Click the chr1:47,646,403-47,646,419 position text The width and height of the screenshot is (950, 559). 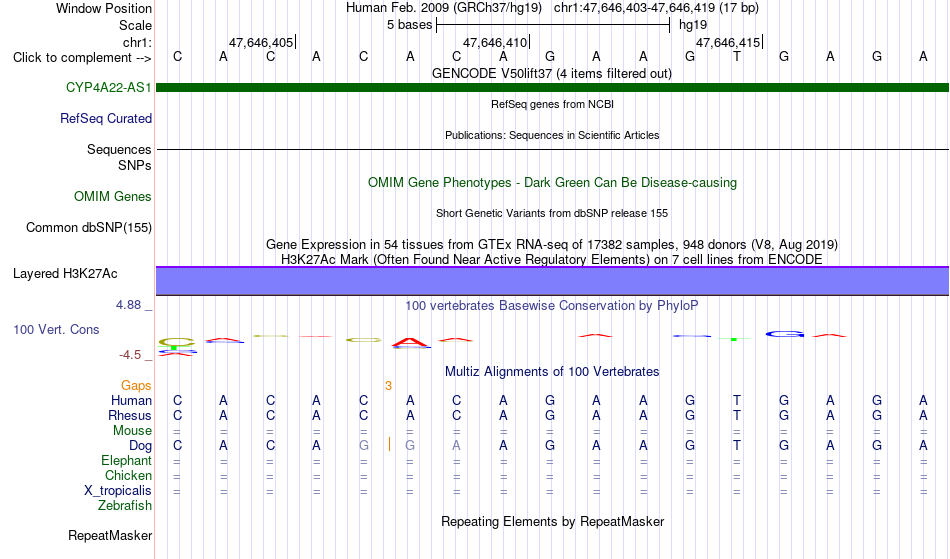pyautogui.click(x=656, y=8)
